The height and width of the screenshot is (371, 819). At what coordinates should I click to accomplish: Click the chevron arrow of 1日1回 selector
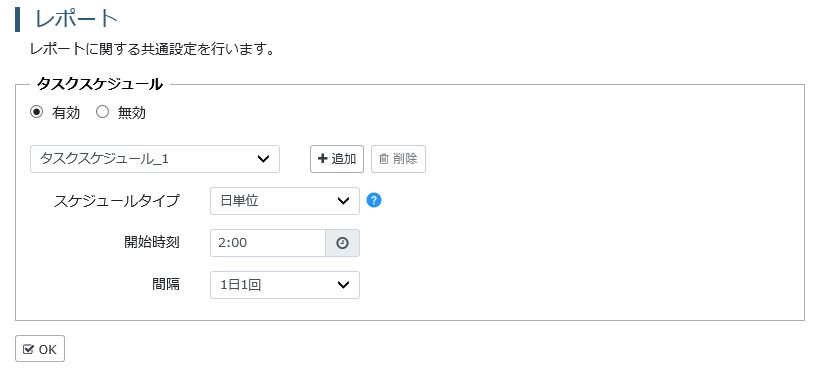(343, 285)
